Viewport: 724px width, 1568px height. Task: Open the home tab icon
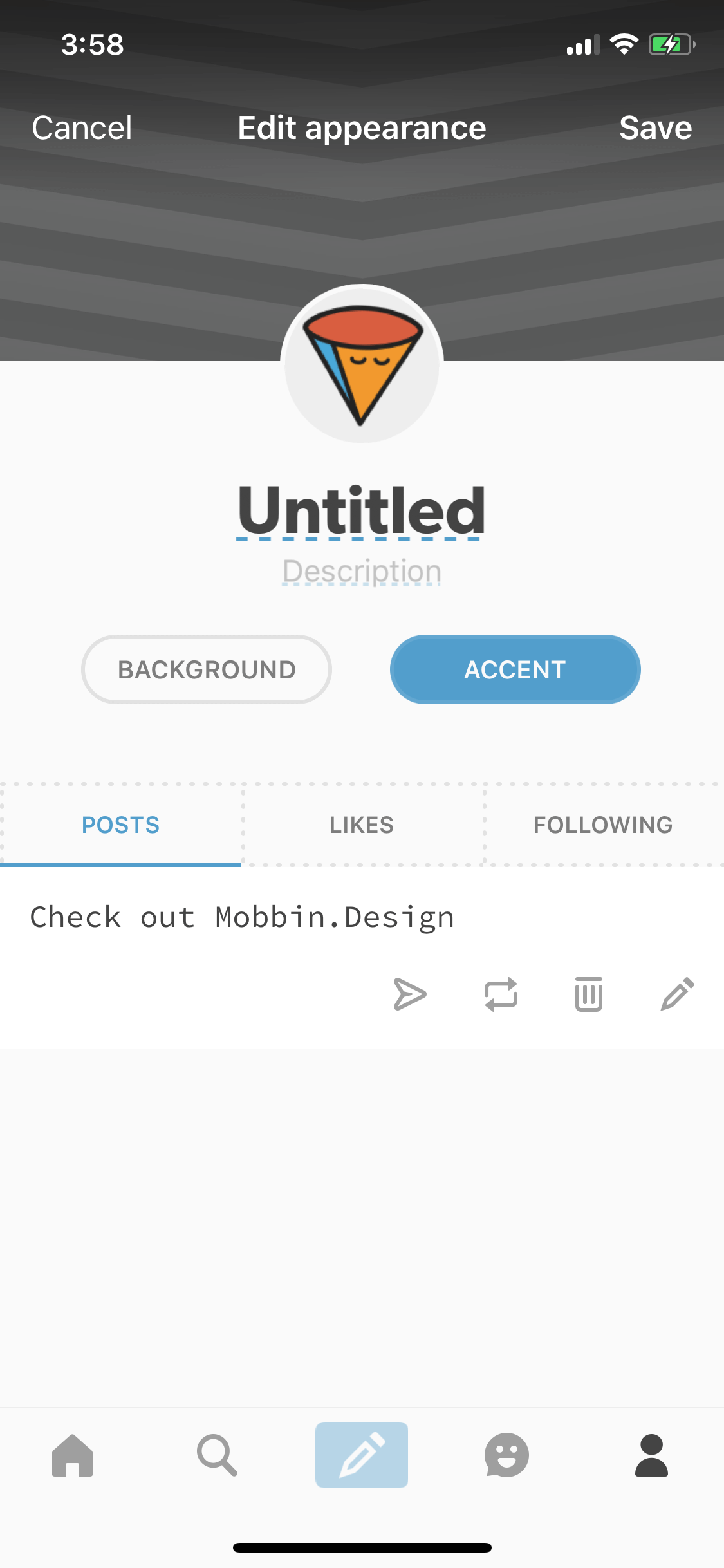pyautogui.click(x=73, y=1455)
